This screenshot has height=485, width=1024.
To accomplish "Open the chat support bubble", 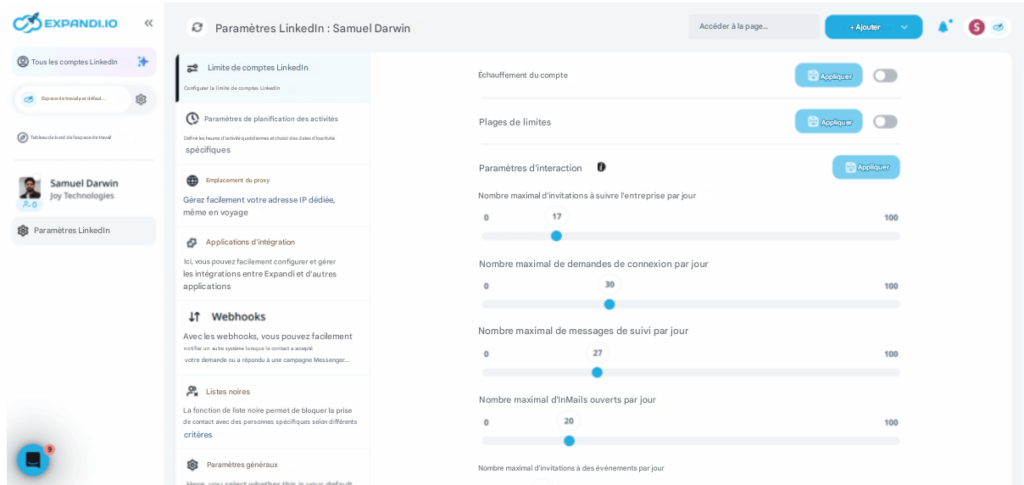I will (x=33, y=460).
